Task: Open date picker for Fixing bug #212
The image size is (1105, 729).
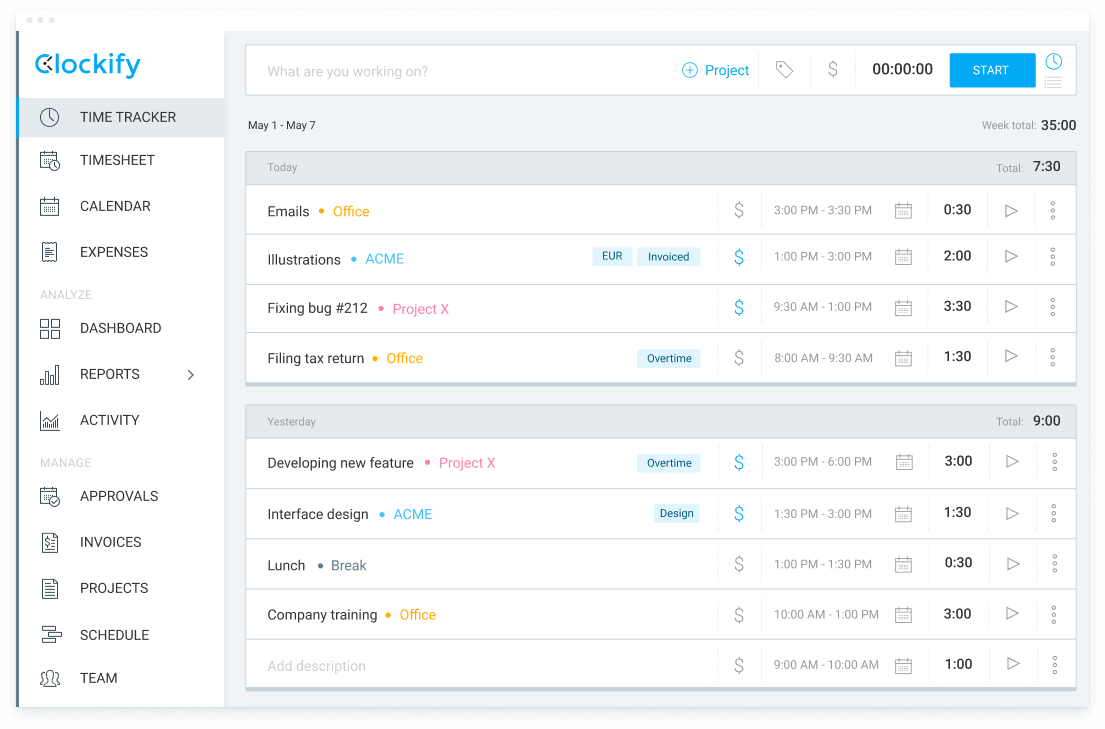Action: 903,307
